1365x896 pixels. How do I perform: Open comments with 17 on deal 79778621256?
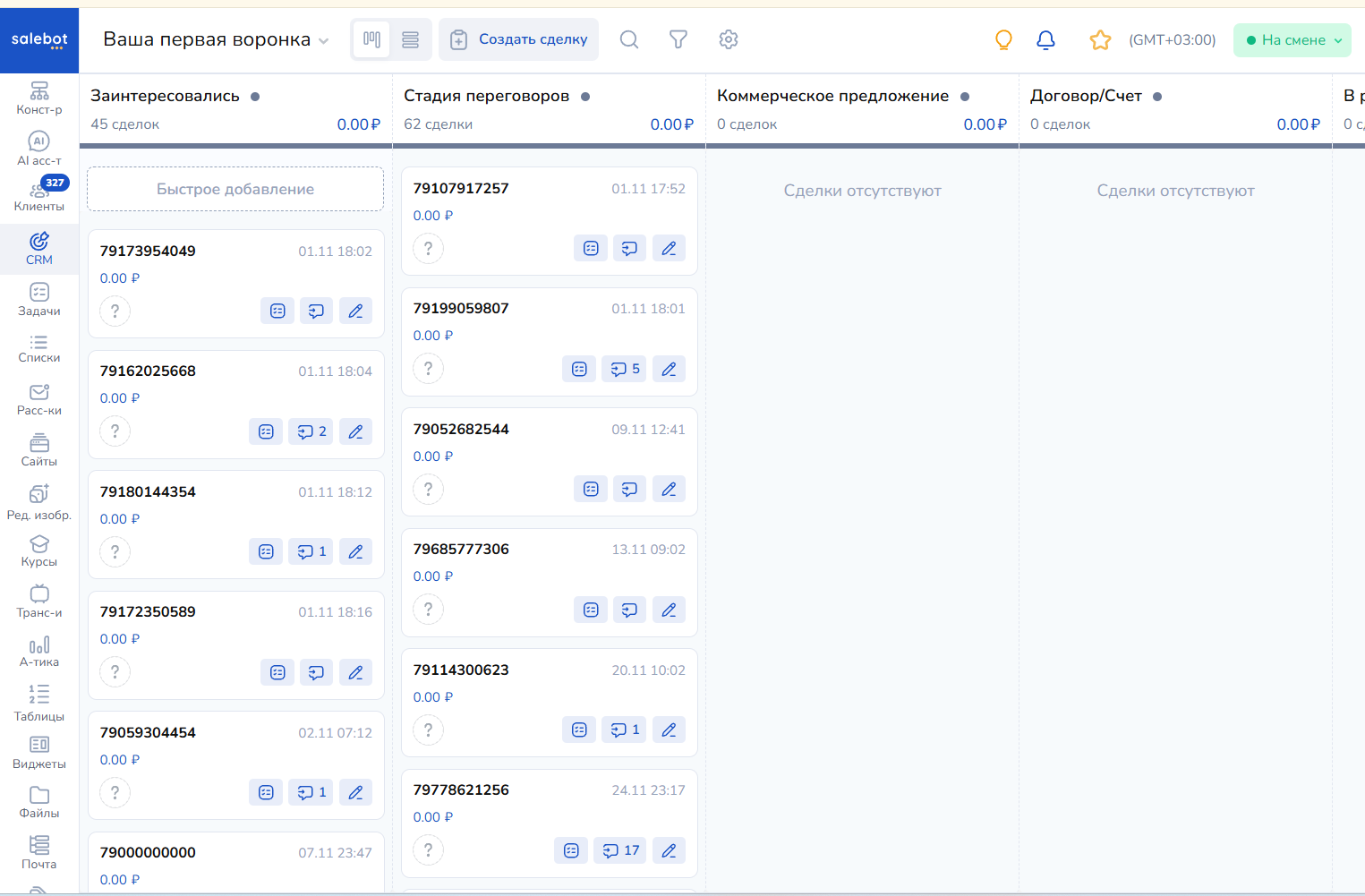tap(620, 850)
